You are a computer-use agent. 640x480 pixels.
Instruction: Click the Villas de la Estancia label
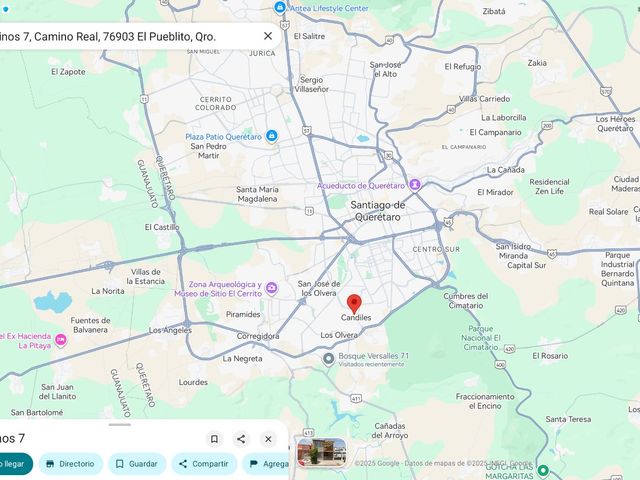146,276
